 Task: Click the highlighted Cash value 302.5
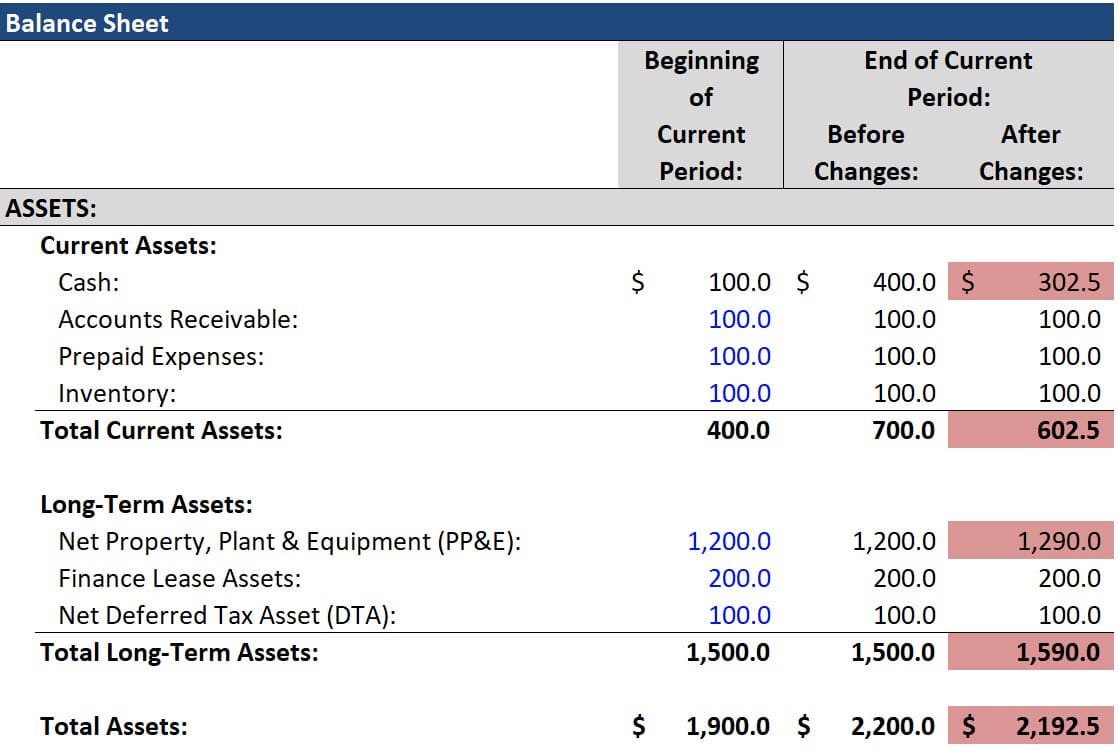pyautogui.click(x=1031, y=282)
